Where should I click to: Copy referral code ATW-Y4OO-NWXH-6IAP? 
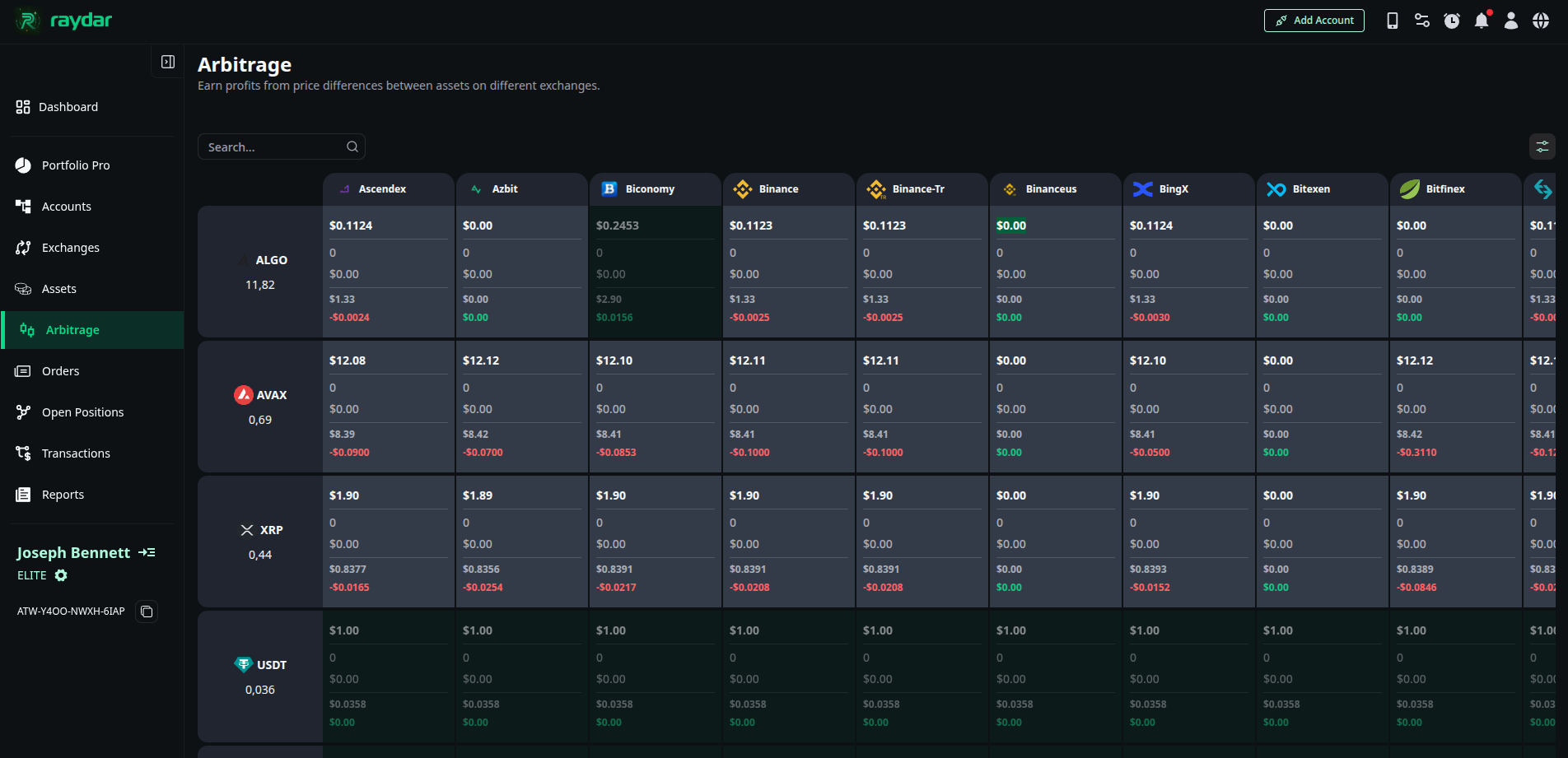tap(147, 612)
